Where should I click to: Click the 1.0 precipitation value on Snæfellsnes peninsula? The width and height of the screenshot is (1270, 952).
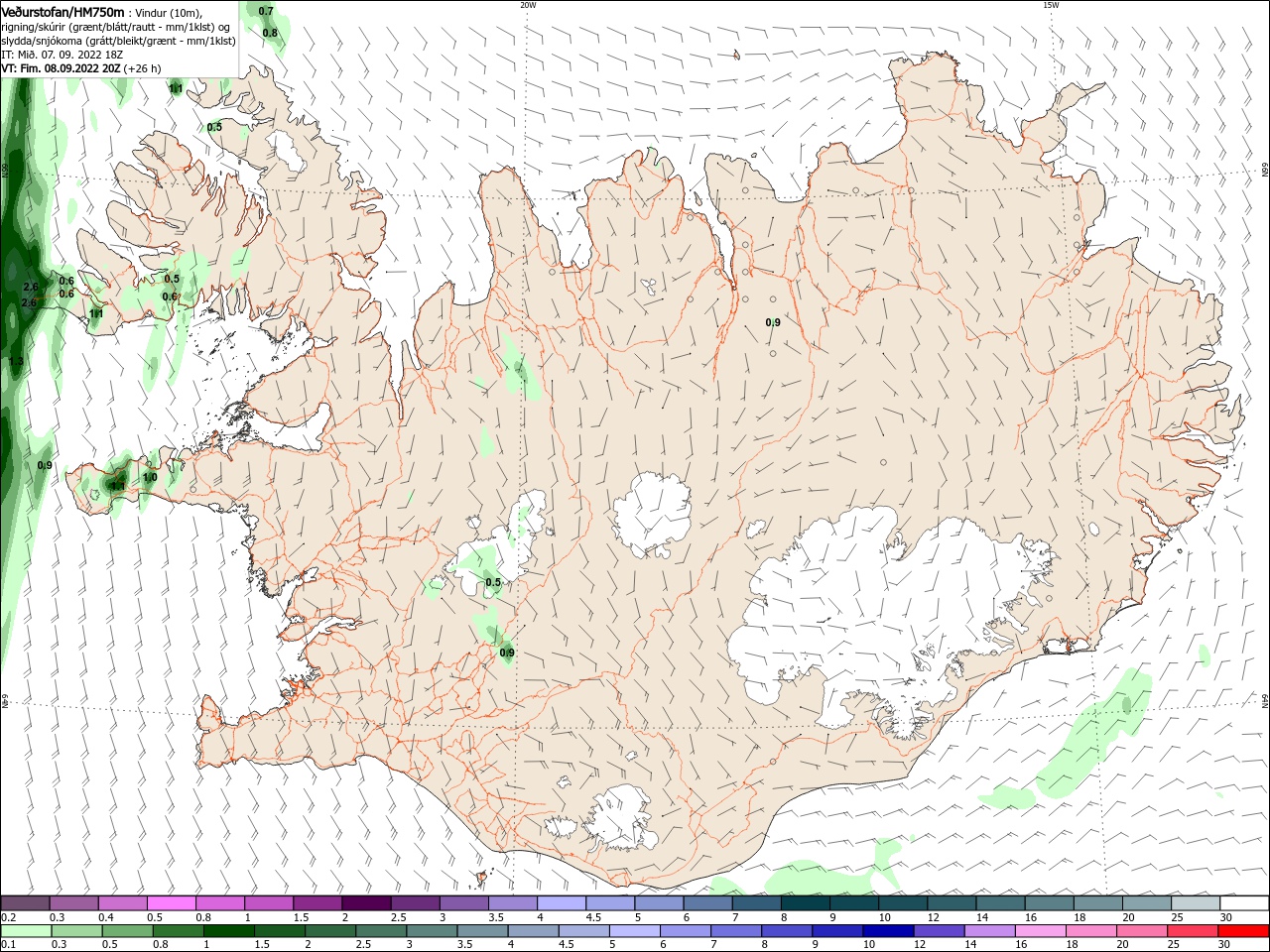click(150, 477)
